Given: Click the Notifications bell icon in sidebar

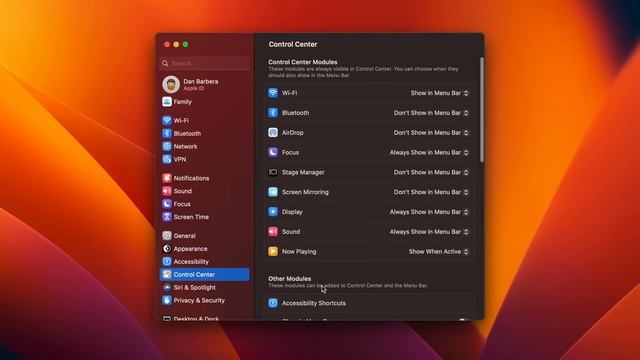Looking at the screenshot, I should (167, 178).
